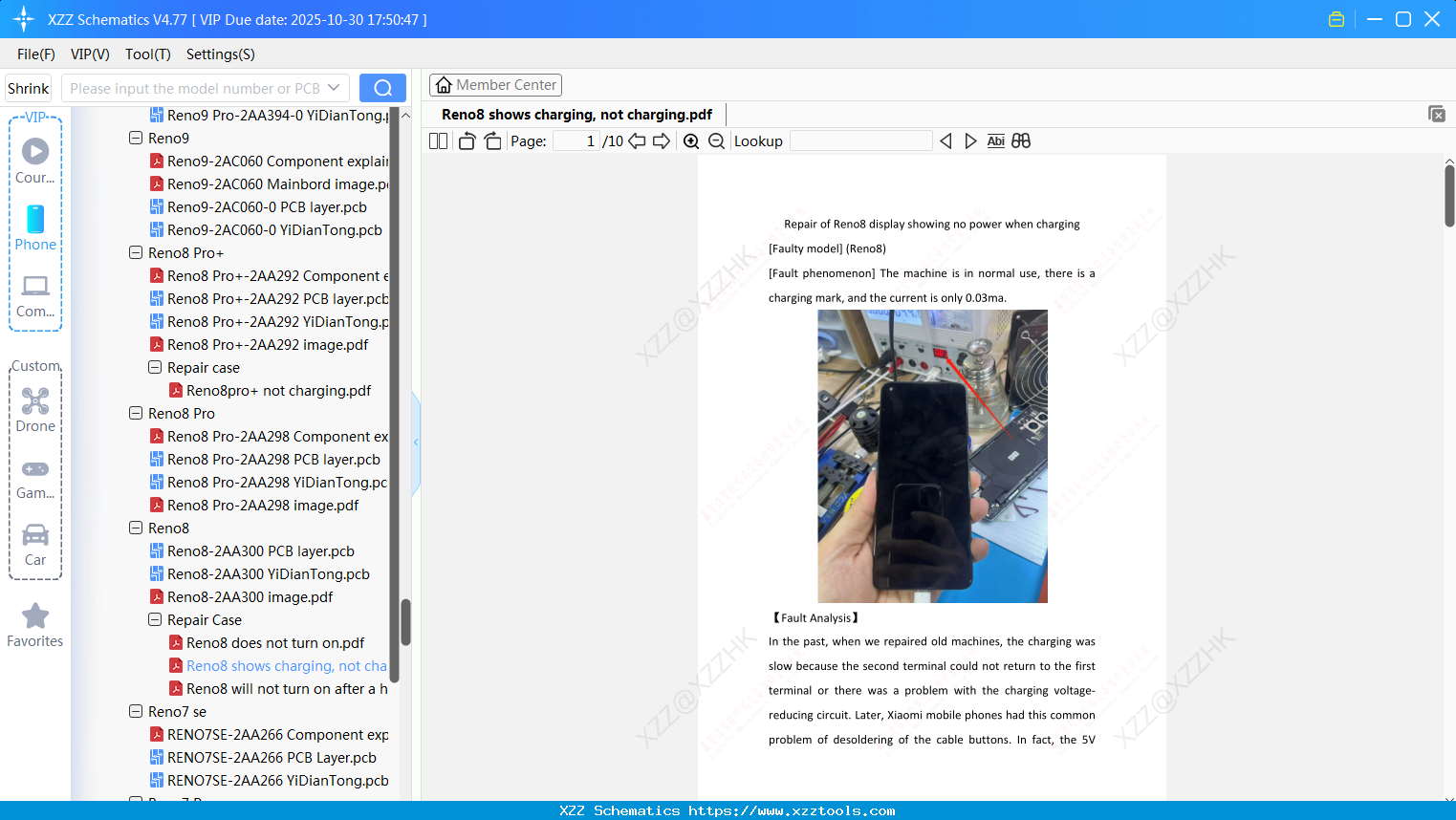
Task: Open the VIP(V) menu
Action: [90, 54]
